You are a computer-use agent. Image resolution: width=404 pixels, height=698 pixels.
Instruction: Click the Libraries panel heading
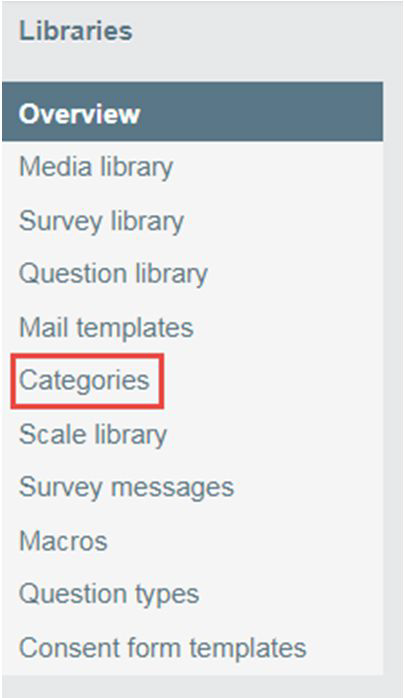click(x=76, y=32)
